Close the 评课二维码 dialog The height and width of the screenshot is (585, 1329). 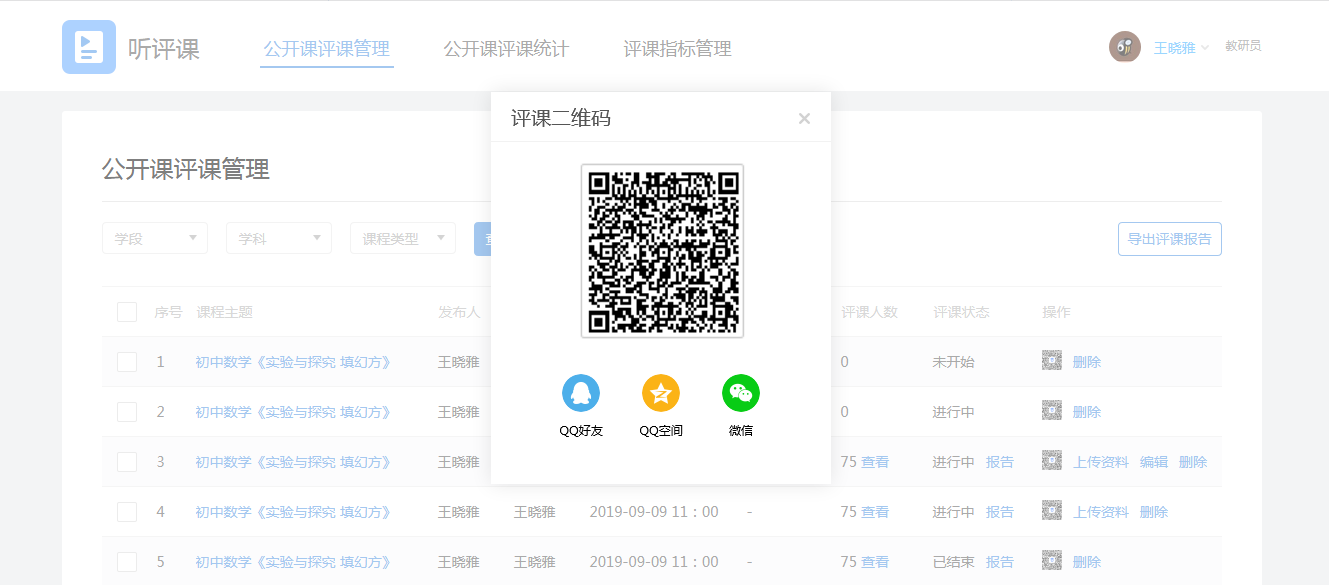(804, 119)
